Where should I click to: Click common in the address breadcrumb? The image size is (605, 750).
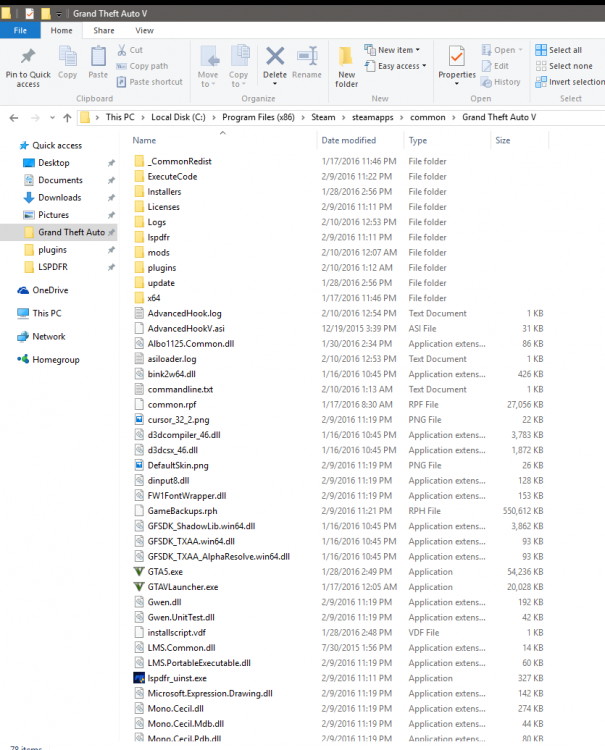[x=428, y=118]
